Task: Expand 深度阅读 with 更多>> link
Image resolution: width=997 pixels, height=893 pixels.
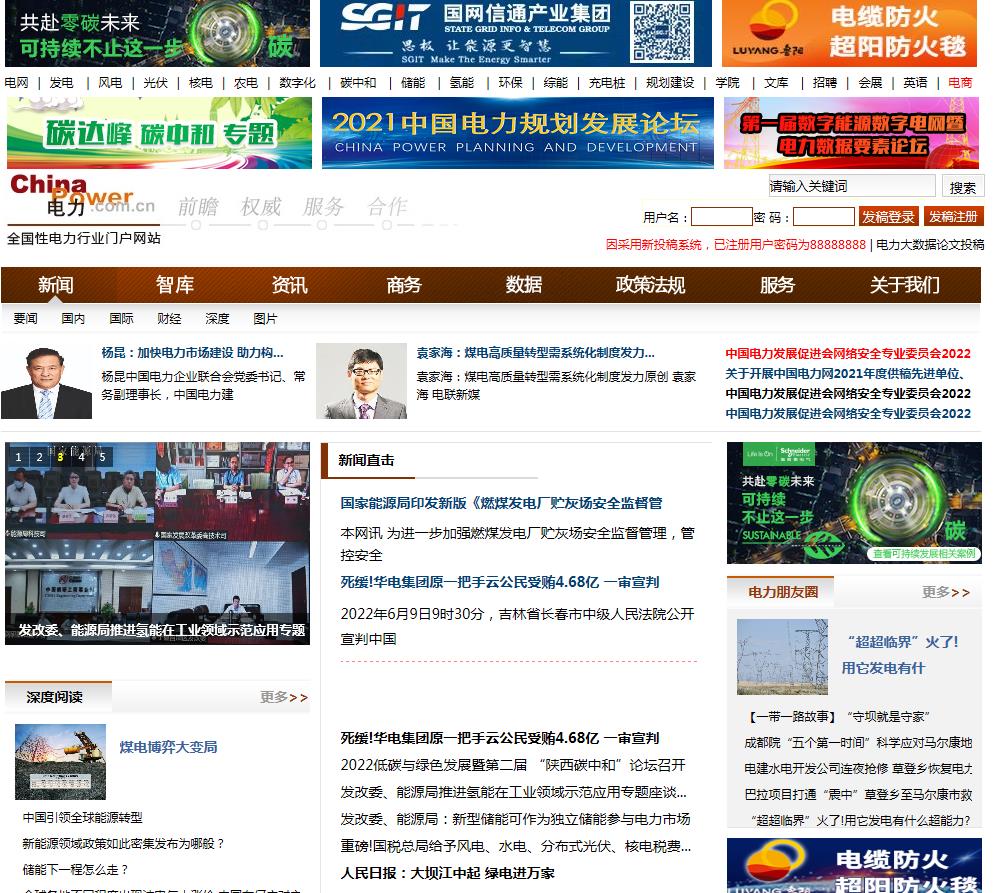Action: [x=284, y=697]
